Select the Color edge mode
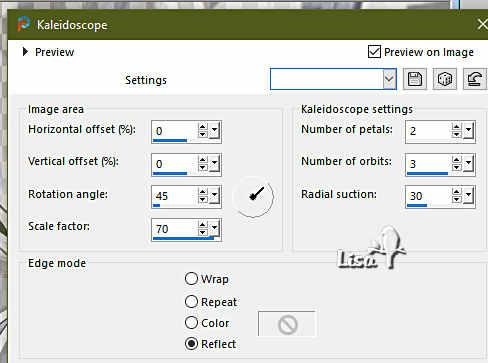488x363 pixels. (191, 323)
